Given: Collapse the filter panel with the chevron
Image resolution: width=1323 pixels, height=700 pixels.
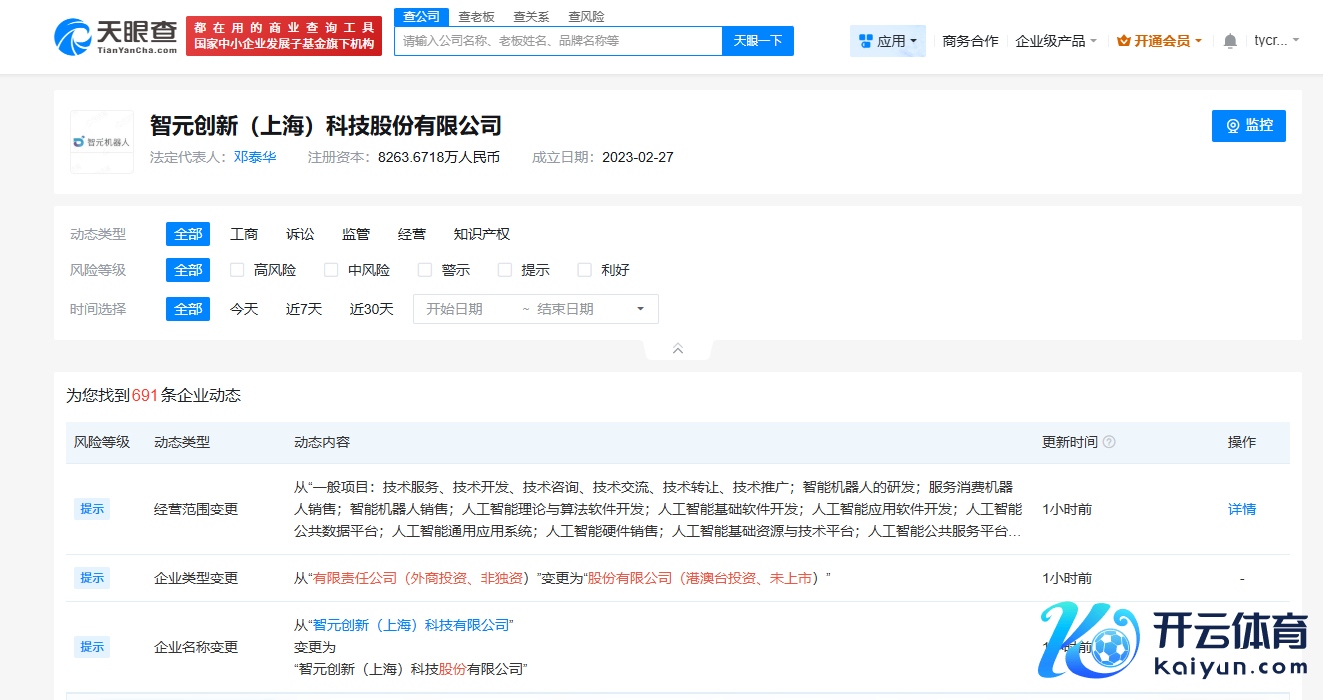Looking at the screenshot, I should point(677,349).
